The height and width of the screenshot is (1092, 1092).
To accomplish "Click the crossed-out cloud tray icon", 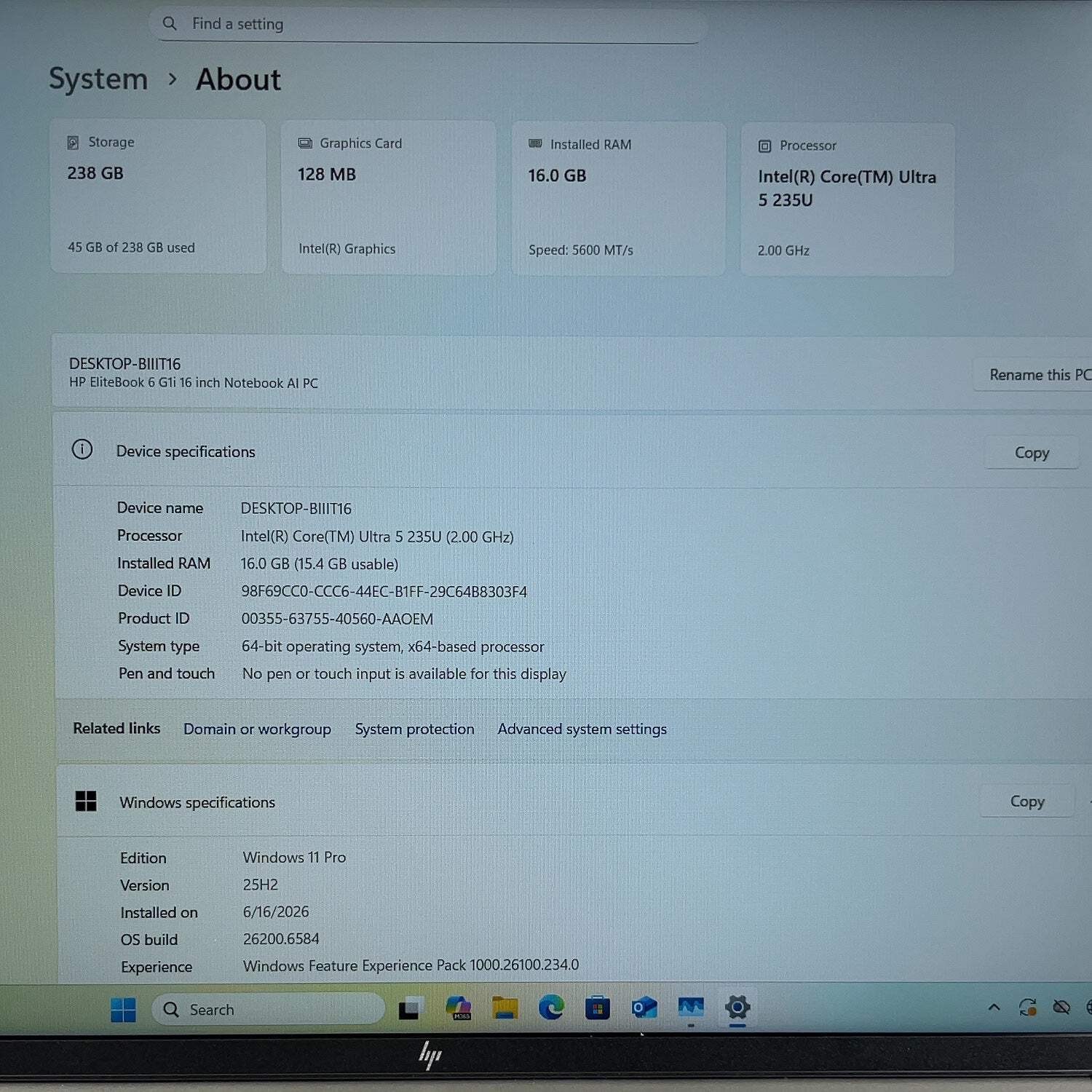I will click(x=1061, y=1008).
